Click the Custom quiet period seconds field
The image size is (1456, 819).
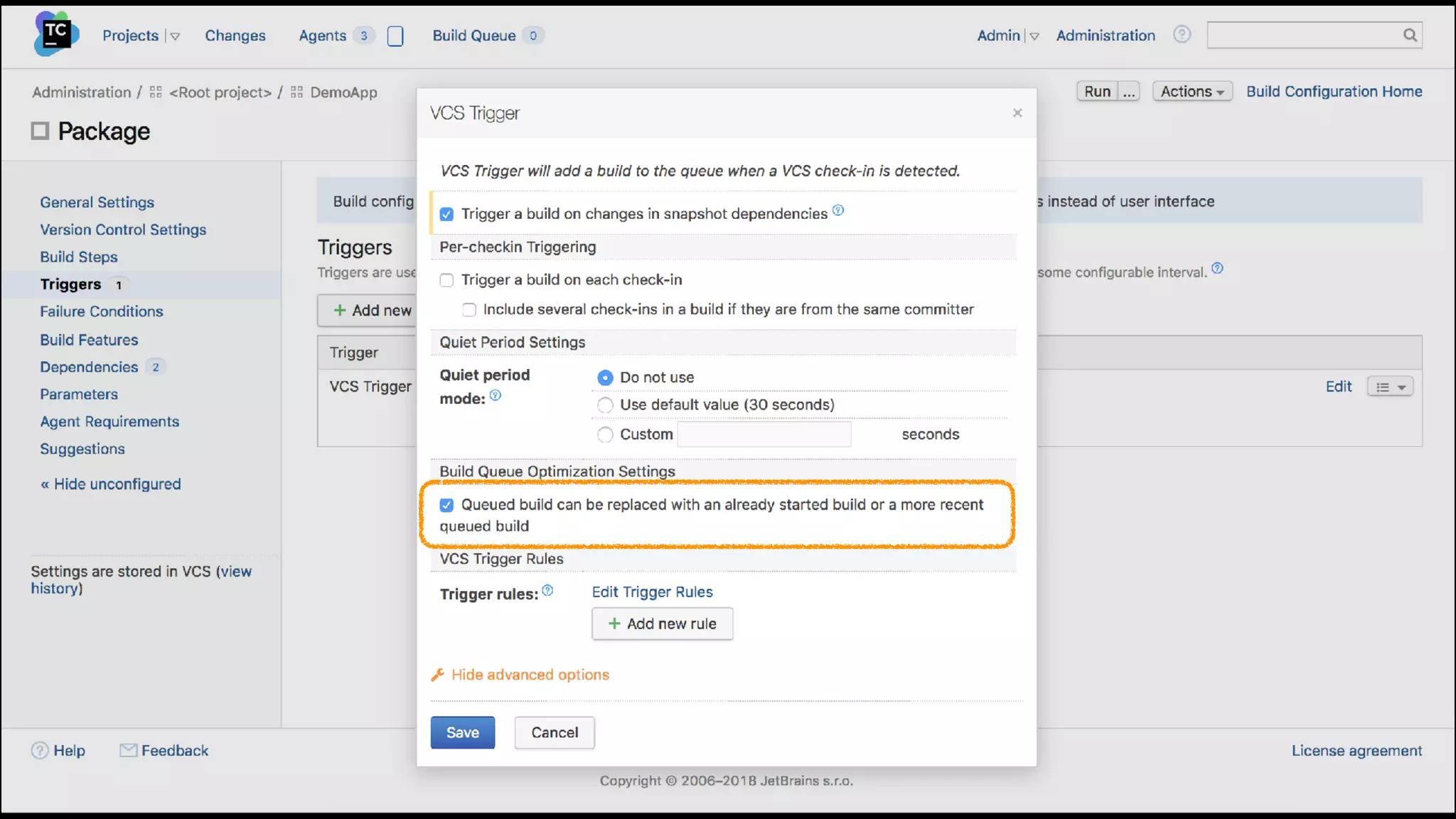click(x=764, y=434)
